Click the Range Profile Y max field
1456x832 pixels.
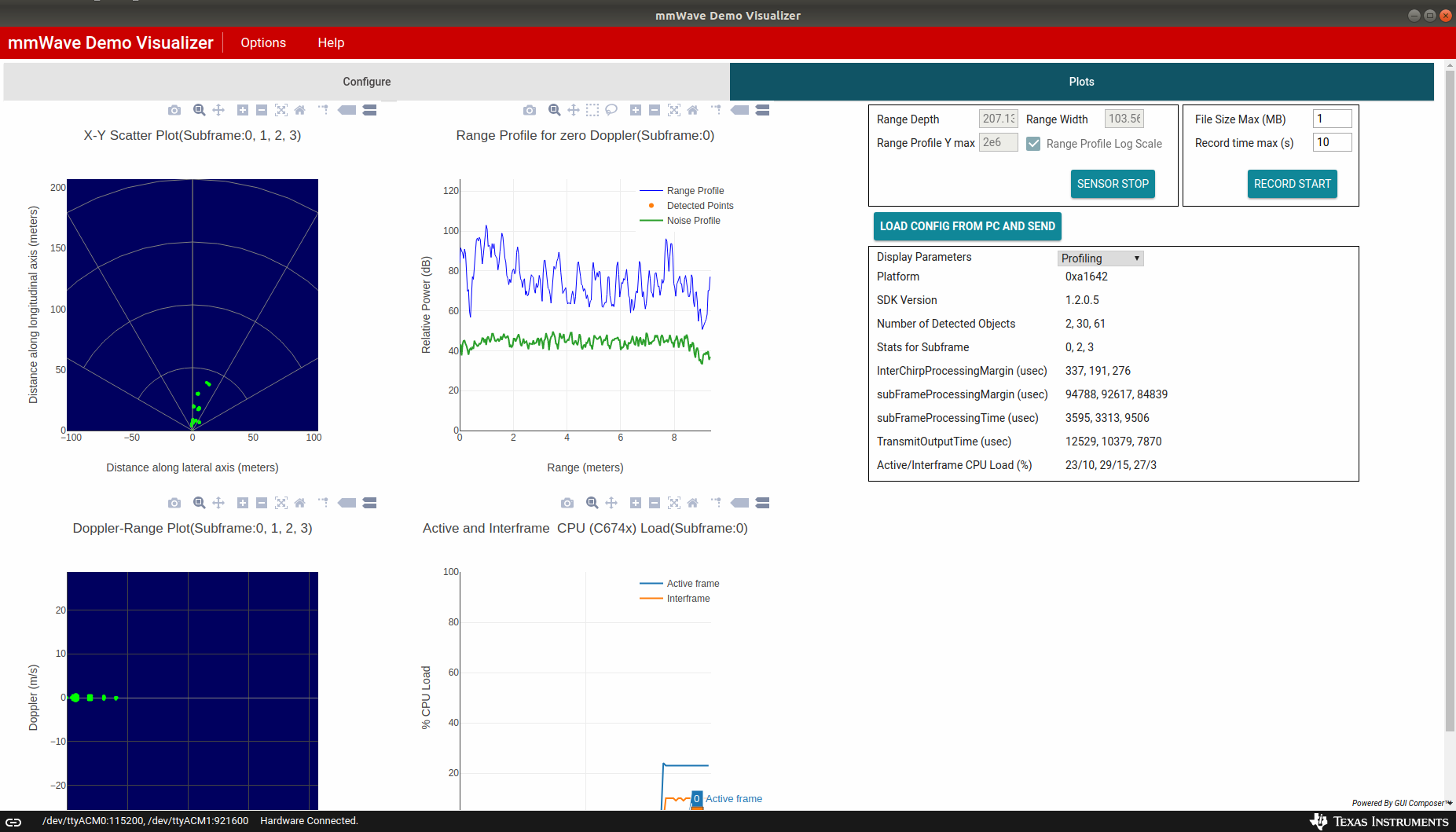[x=998, y=142]
